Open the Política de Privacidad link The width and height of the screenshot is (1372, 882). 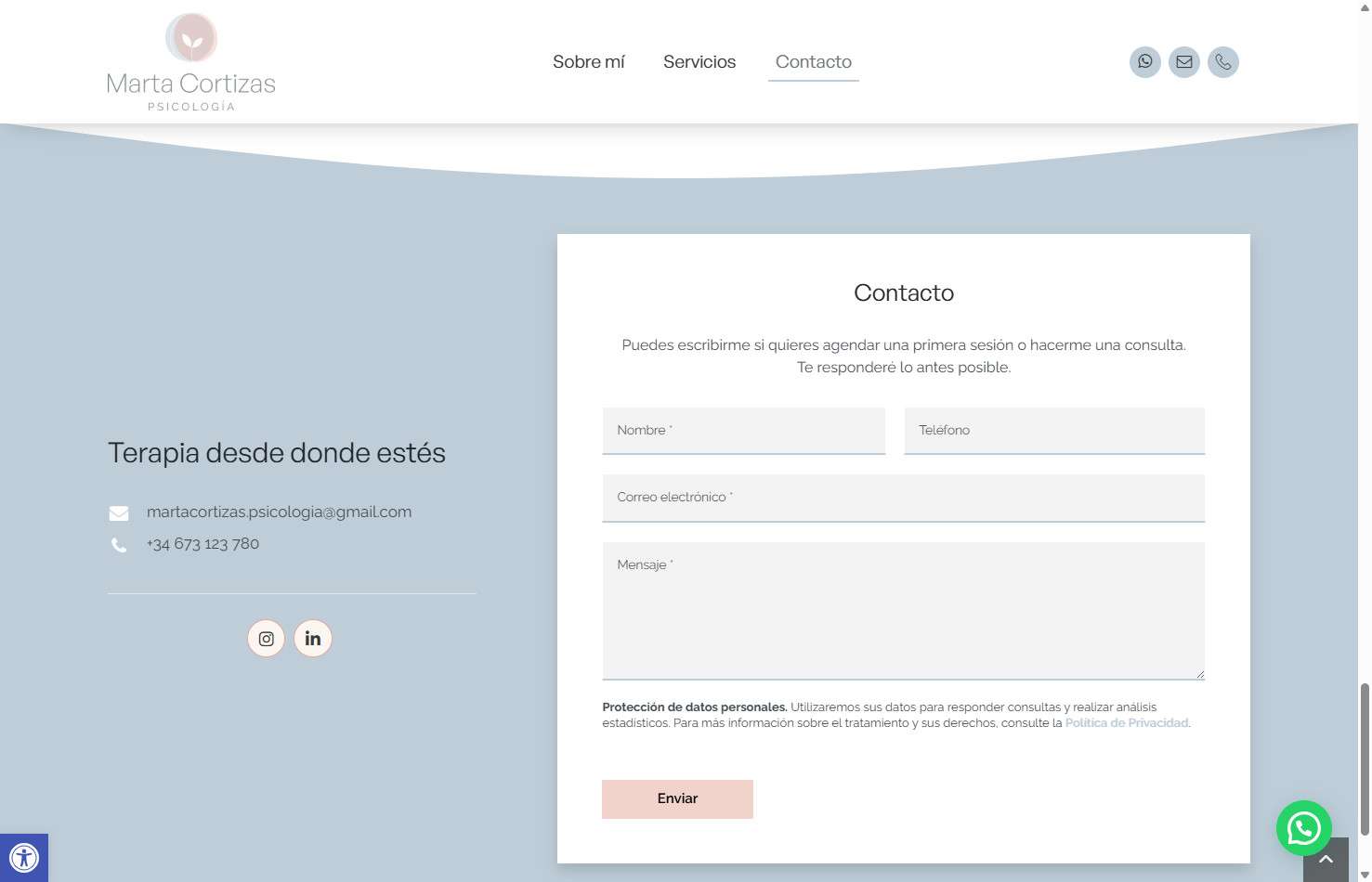tap(1126, 723)
